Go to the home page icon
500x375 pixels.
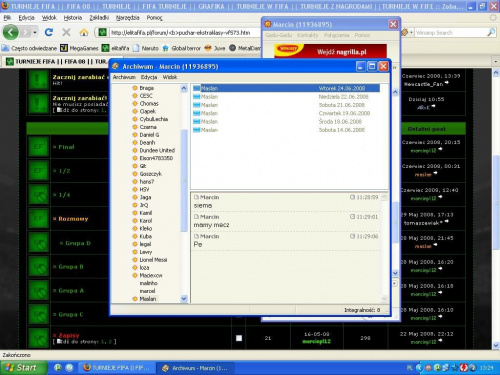[84, 32]
